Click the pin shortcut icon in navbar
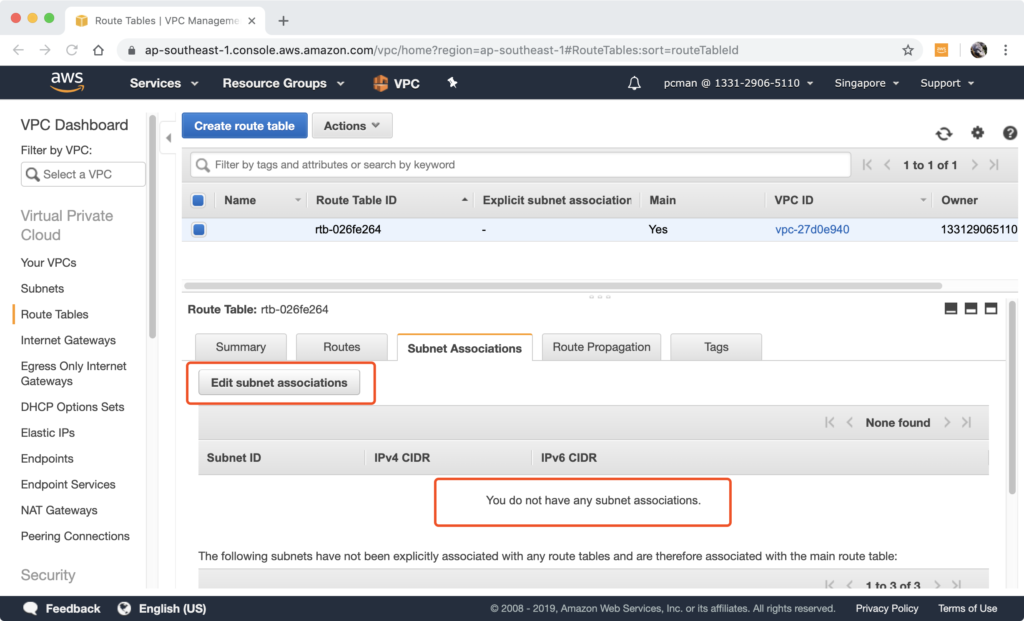 point(452,82)
